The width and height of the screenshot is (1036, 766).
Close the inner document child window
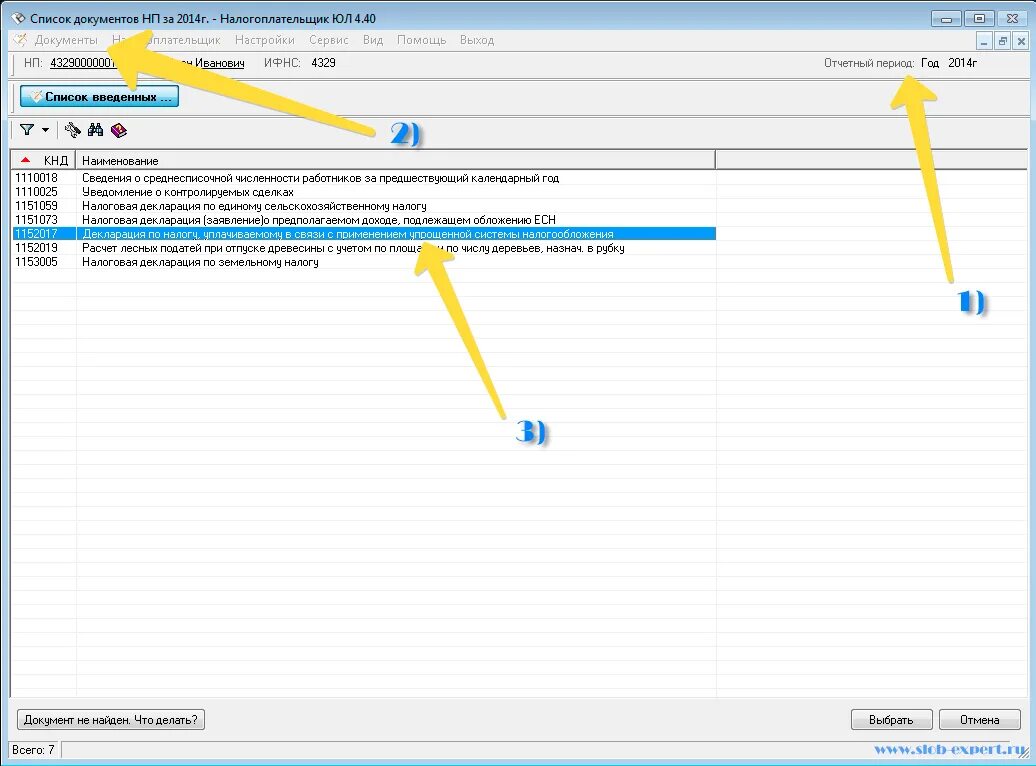tap(1021, 41)
